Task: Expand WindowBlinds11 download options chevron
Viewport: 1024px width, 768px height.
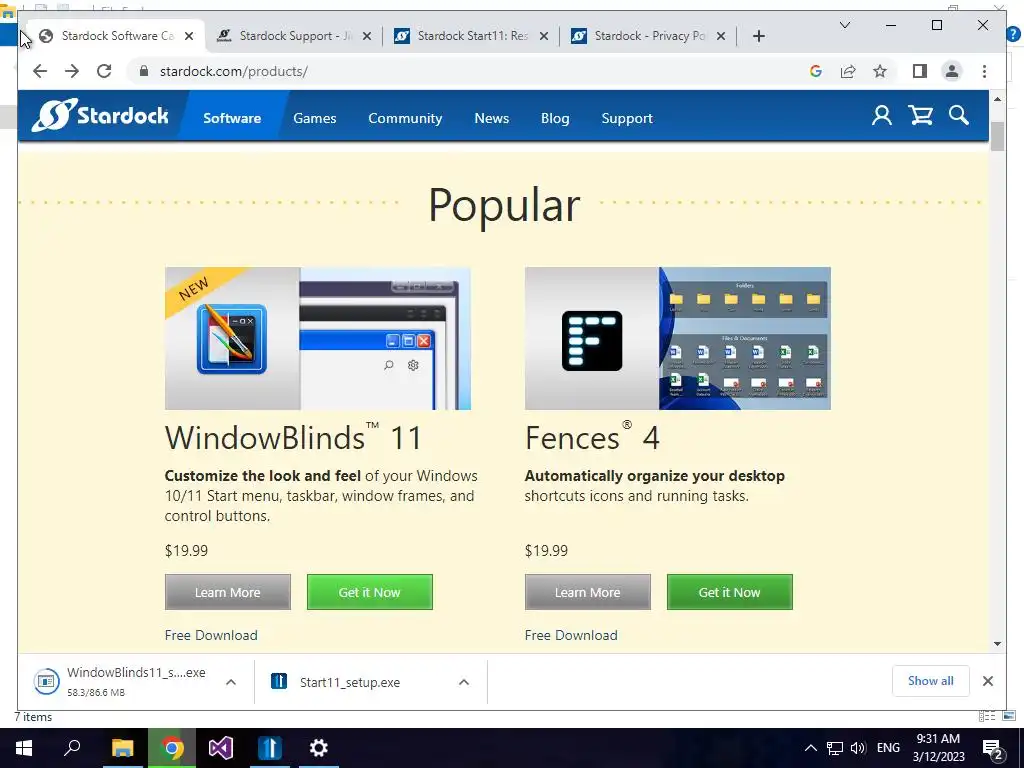Action: (231, 682)
